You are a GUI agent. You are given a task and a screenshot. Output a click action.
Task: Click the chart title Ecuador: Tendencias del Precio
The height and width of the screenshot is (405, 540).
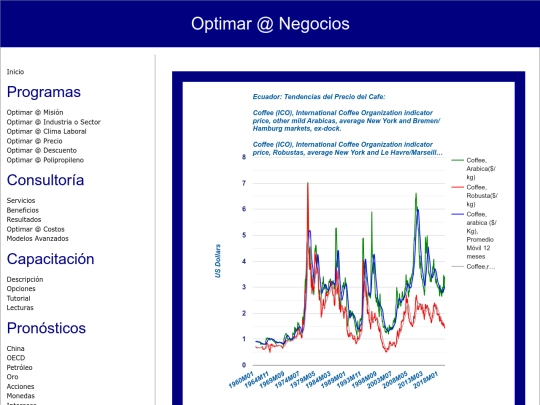click(x=319, y=97)
